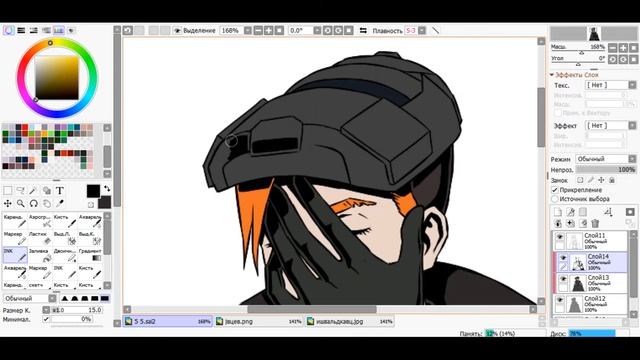Choose the Карандаш pencil brush in top row
The image size is (640, 360).
click(x=15, y=221)
